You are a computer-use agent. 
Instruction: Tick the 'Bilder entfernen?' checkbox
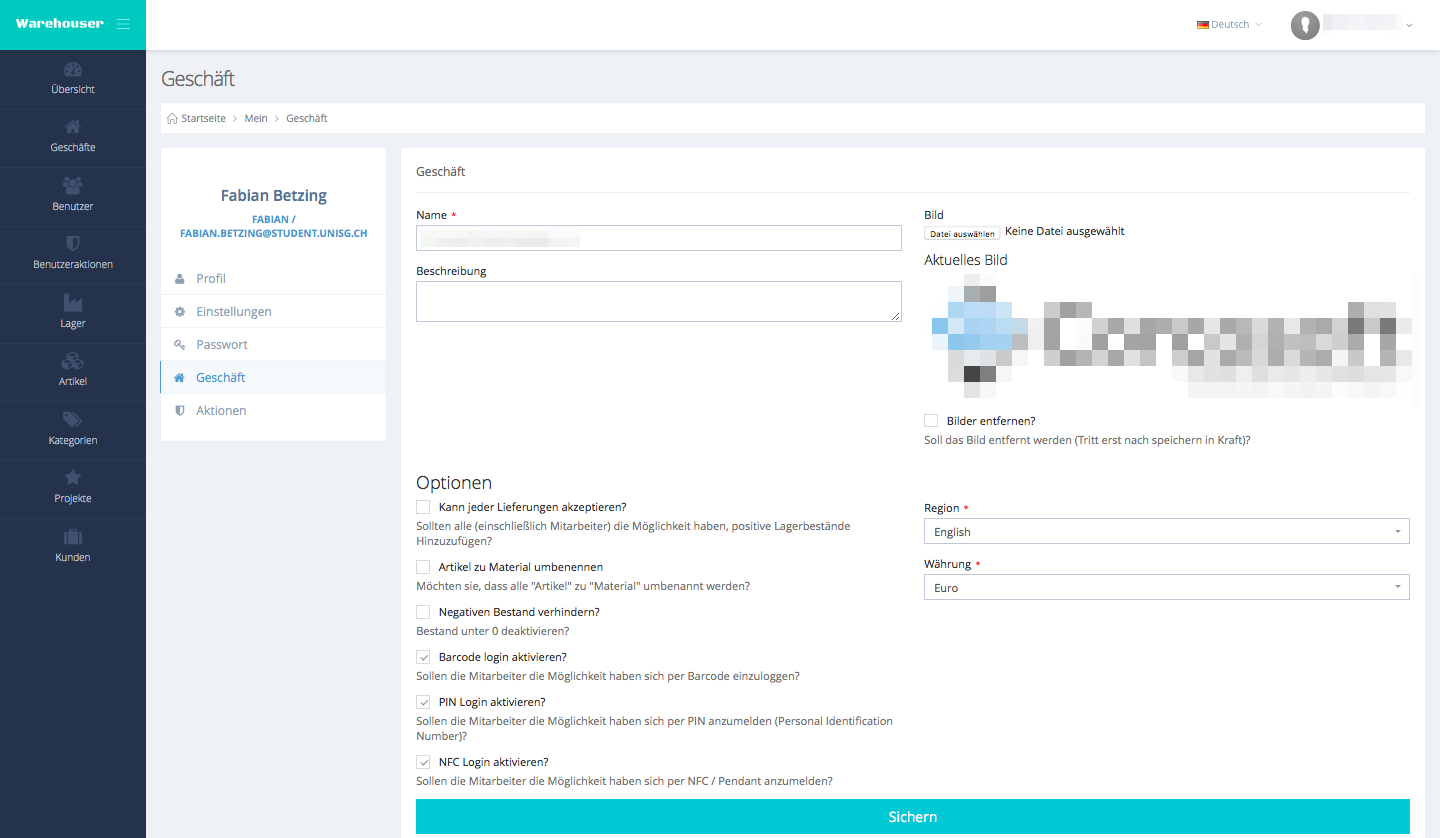pos(931,421)
